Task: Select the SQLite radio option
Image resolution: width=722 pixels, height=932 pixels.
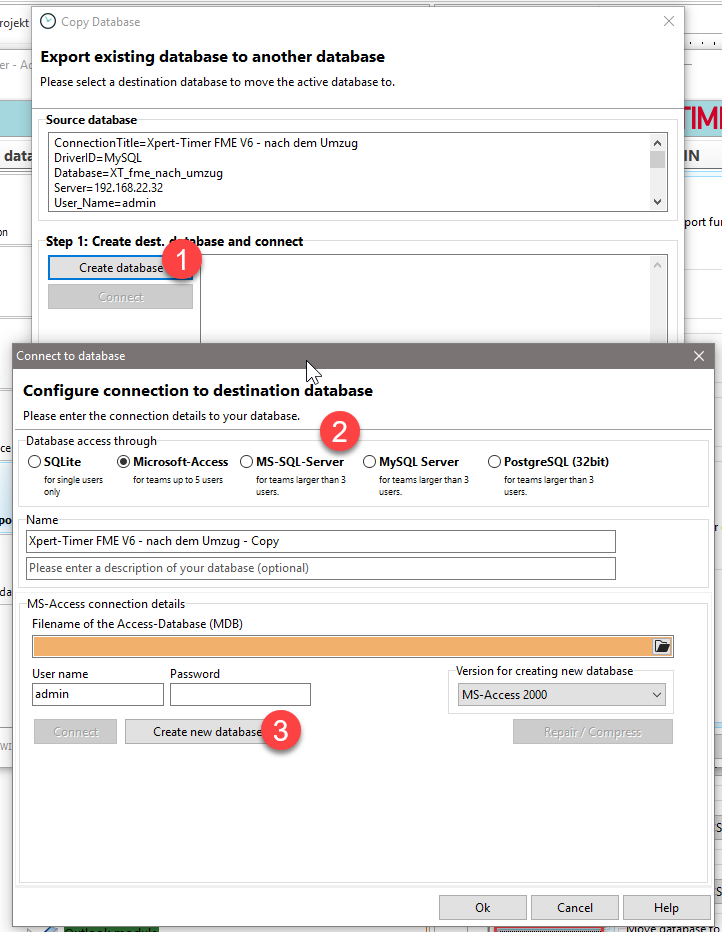Action: coord(35,462)
